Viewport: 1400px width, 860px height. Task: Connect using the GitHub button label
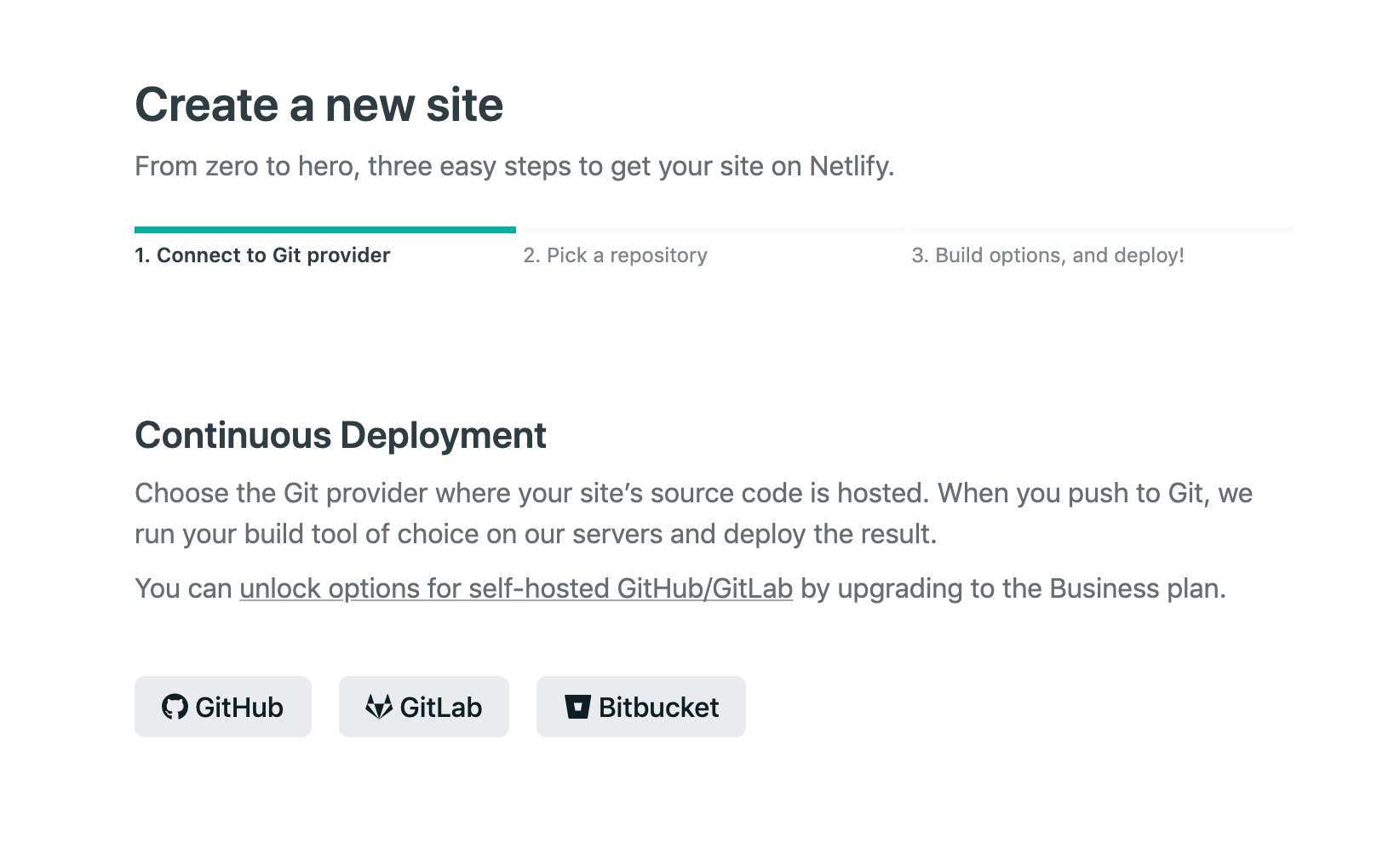coord(239,708)
